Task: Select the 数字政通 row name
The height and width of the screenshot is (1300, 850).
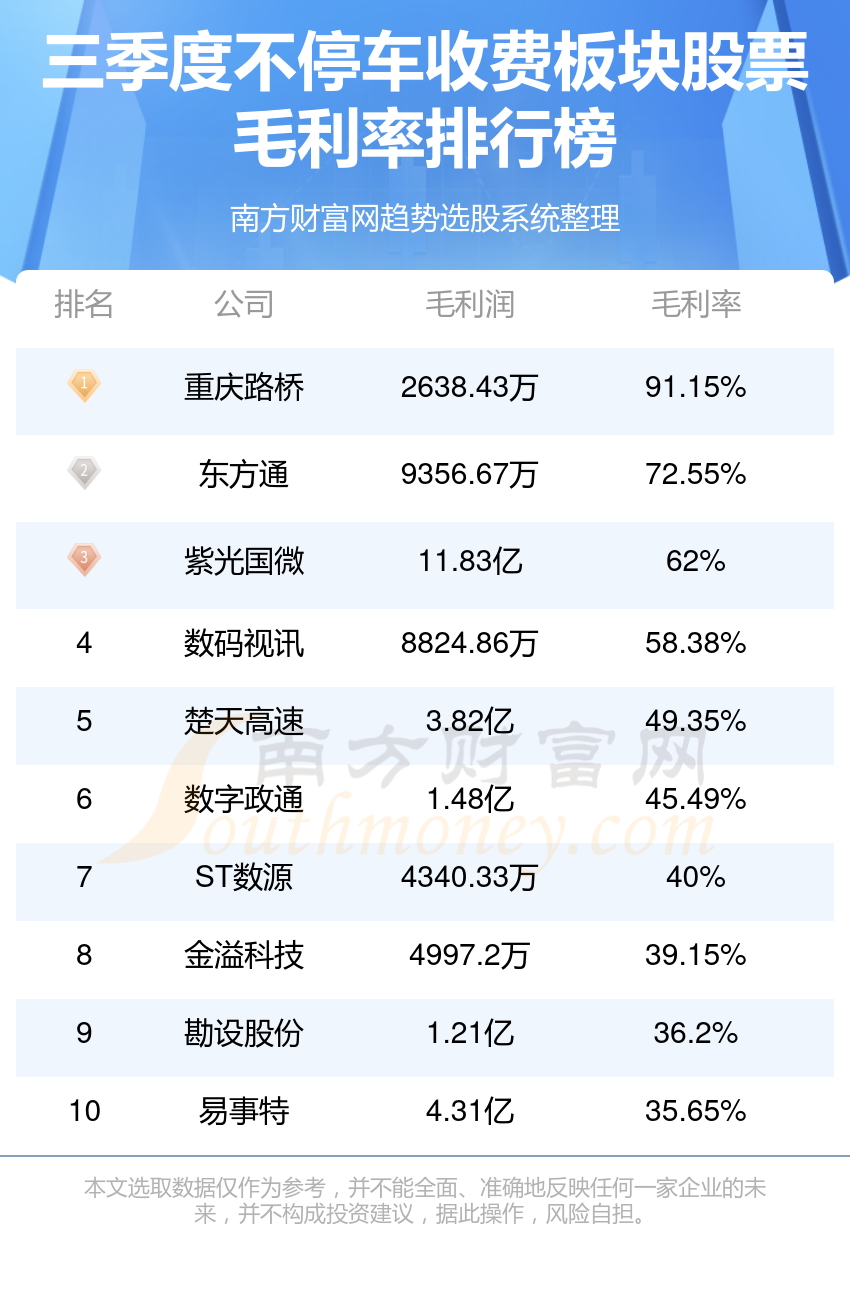Action: click(x=244, y=799)
